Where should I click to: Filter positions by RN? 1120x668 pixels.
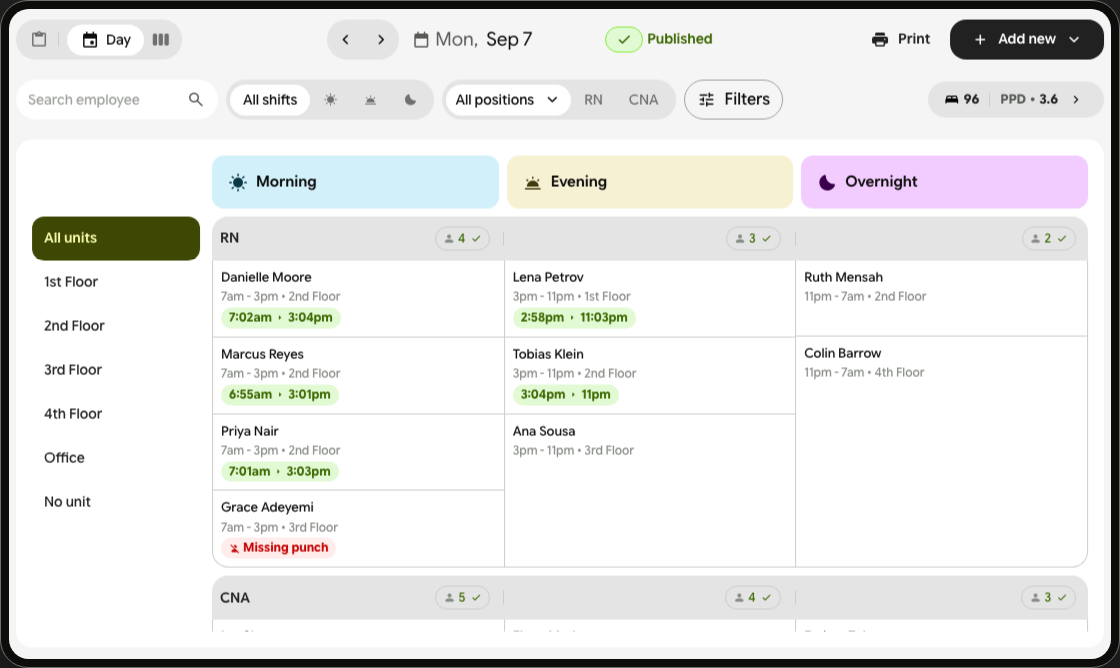click(594, 99)
